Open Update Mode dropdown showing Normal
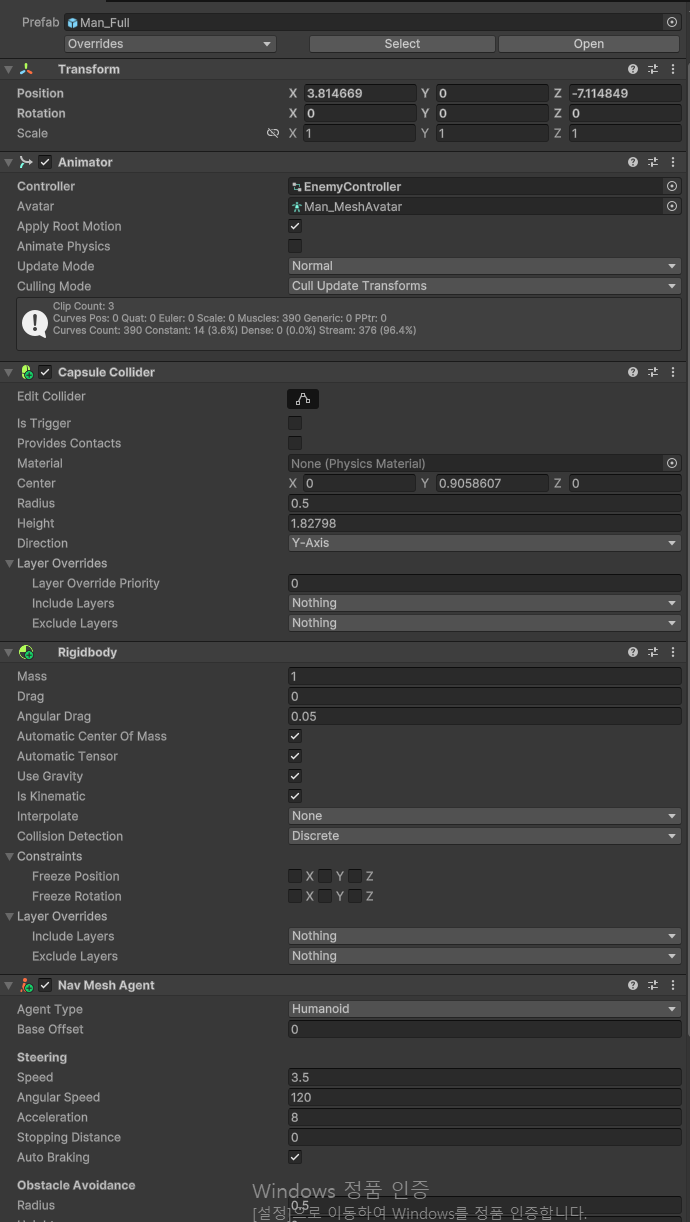The image size is (690, 1222). point(485,266)
